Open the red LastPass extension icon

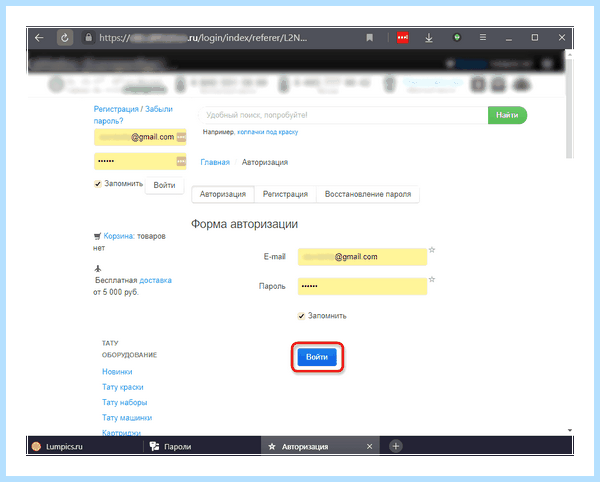click(403, 37)
